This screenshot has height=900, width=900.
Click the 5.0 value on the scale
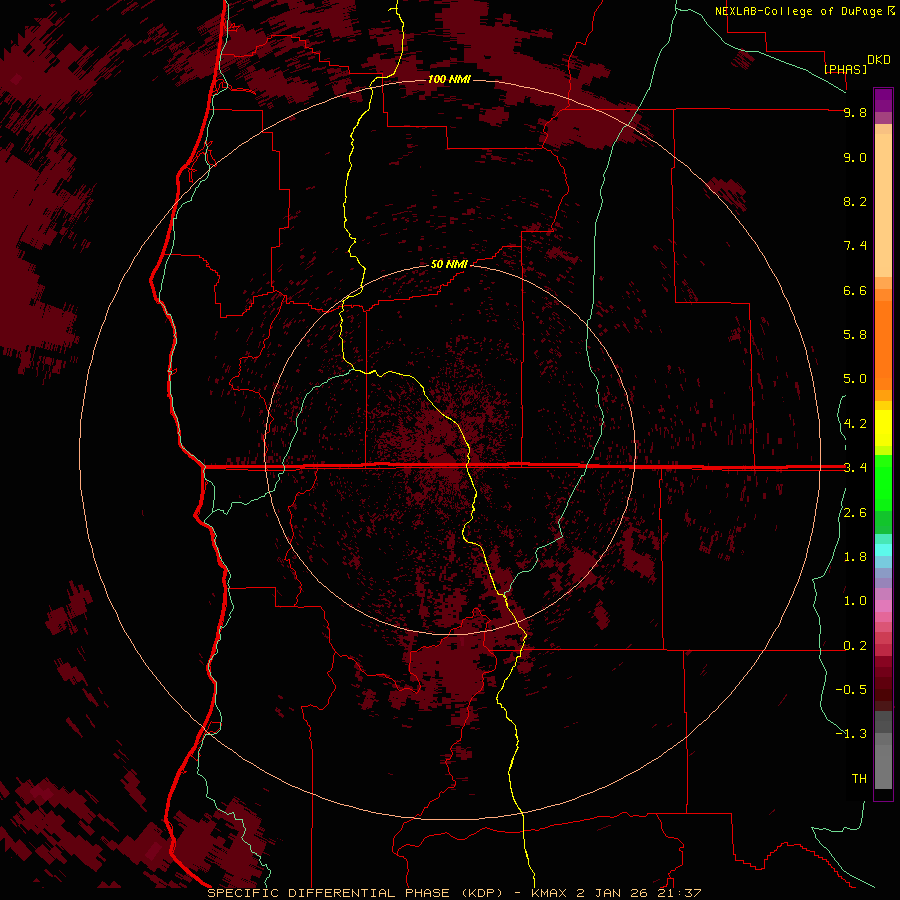[855, 379]
